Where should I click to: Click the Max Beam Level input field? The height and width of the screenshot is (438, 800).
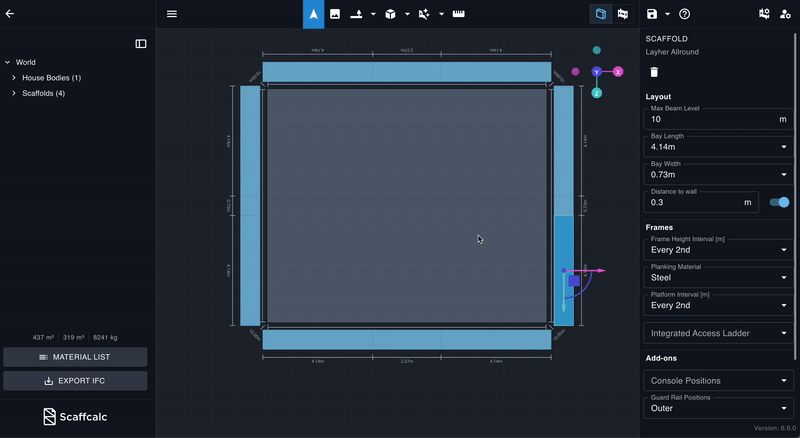pos(710,119)
